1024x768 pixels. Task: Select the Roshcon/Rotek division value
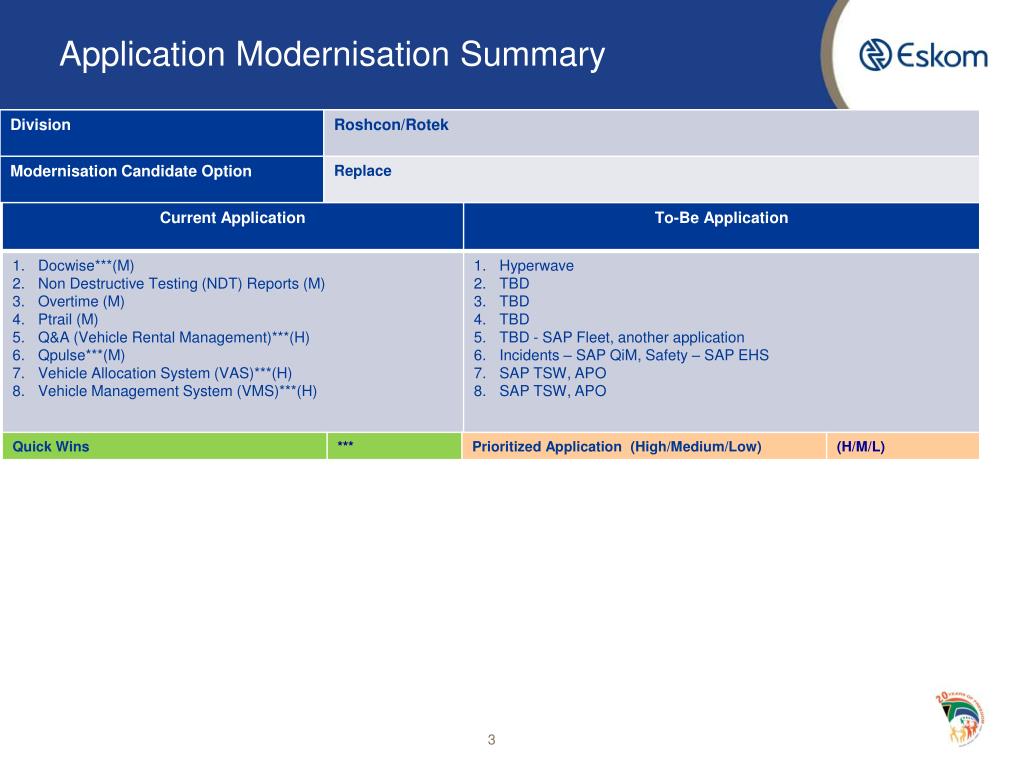coord(391,125)
